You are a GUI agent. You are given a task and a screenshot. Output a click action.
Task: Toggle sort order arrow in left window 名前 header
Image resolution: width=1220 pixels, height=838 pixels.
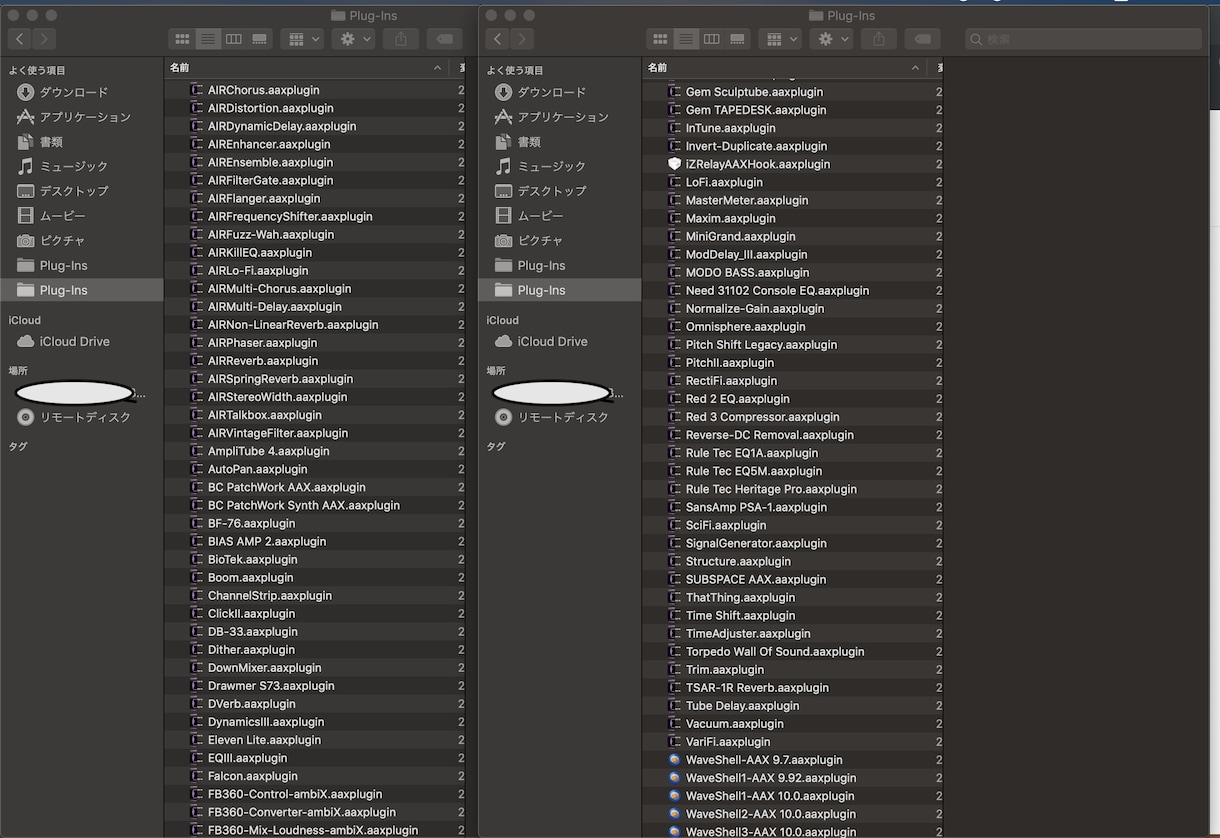[437, 68]
